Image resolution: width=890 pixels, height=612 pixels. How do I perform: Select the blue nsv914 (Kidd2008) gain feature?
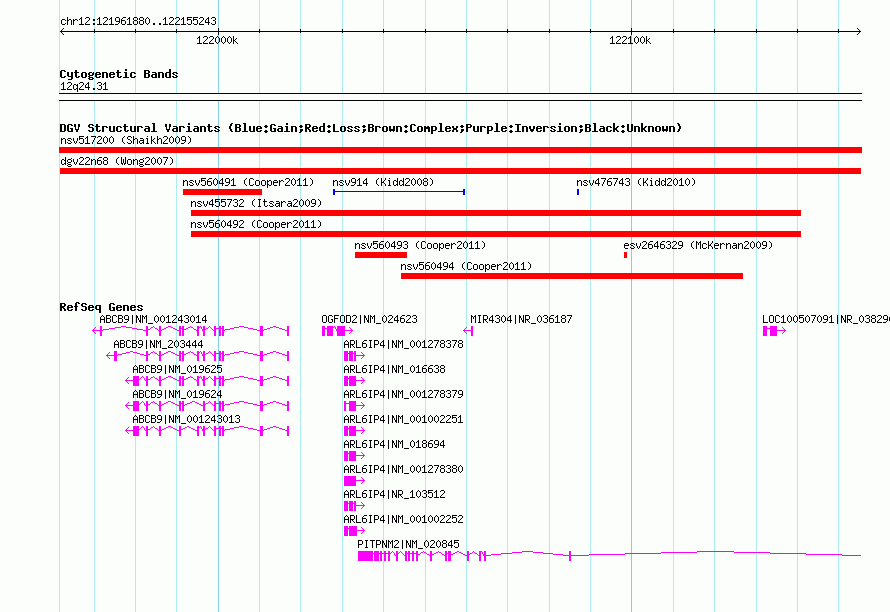(399, 192)
